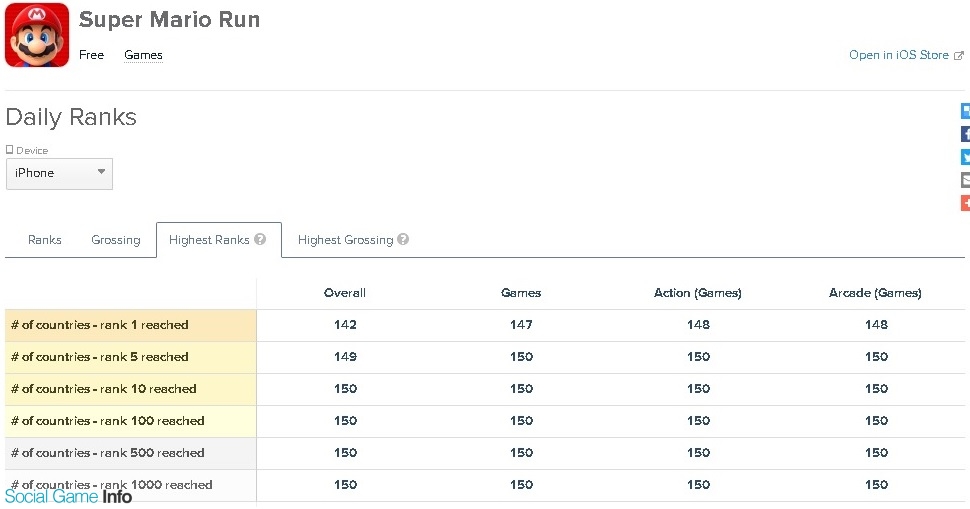
Task: Select the 'rank 10 reached' row label
Action: (x=131, y=390)
